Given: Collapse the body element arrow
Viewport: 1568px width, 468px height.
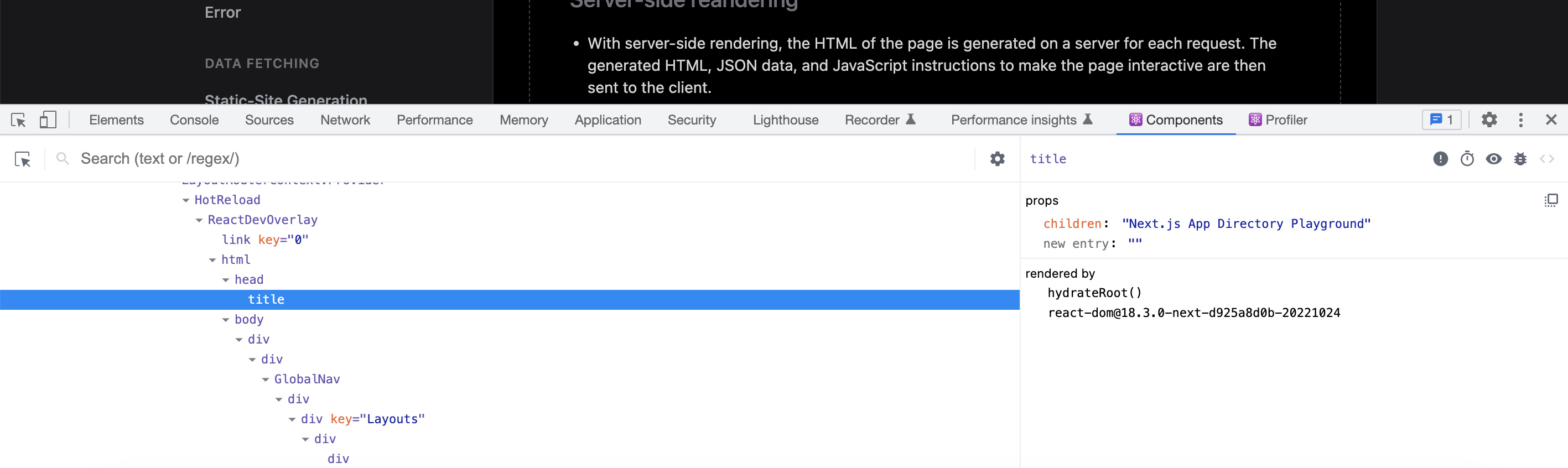Looking at the screenshot, I should click(x=226, y=320).
